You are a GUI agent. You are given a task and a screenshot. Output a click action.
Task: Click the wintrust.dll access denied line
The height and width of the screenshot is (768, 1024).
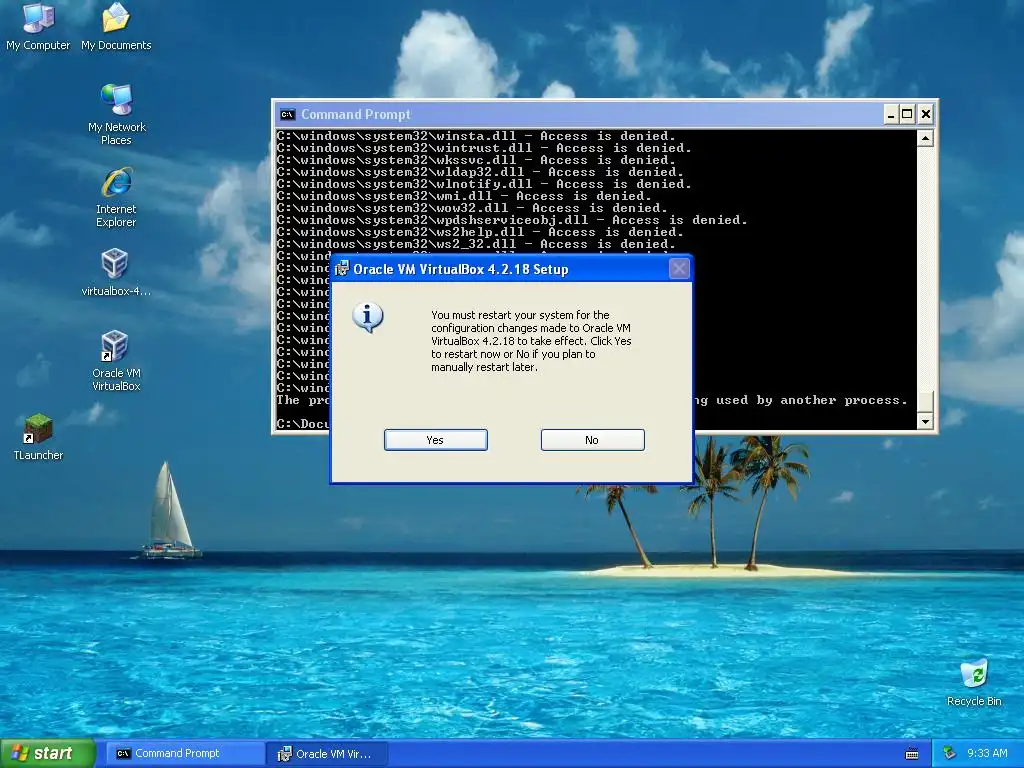(x=484, y=148)
